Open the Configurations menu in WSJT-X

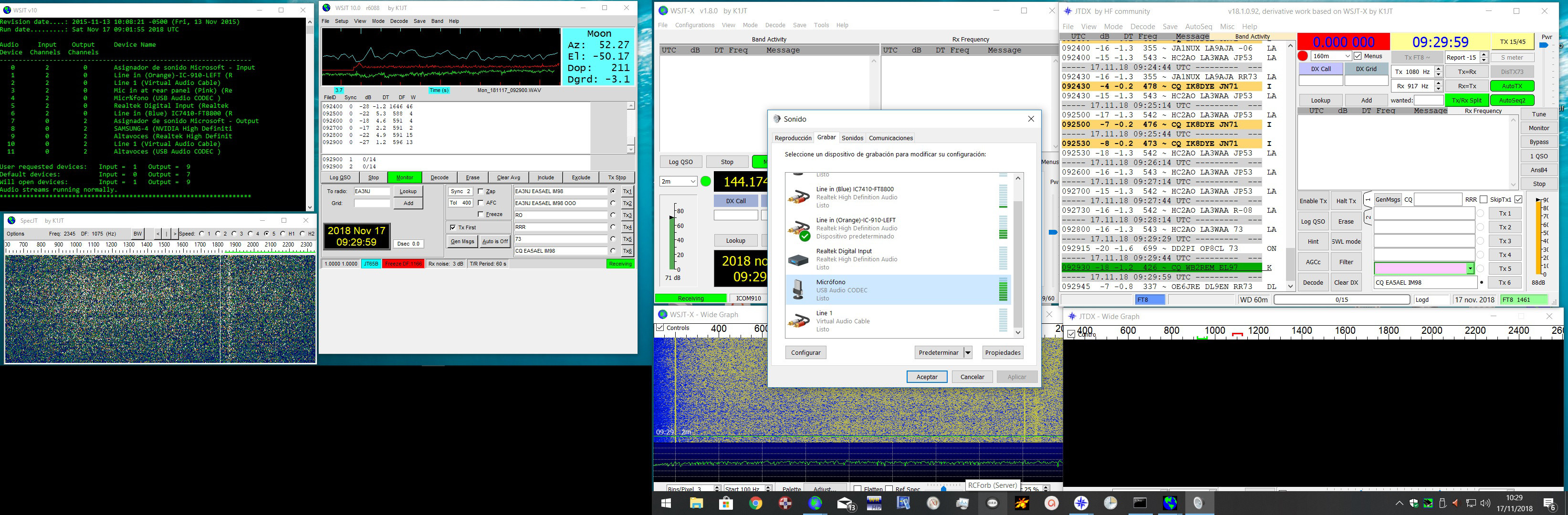(694, 25)
